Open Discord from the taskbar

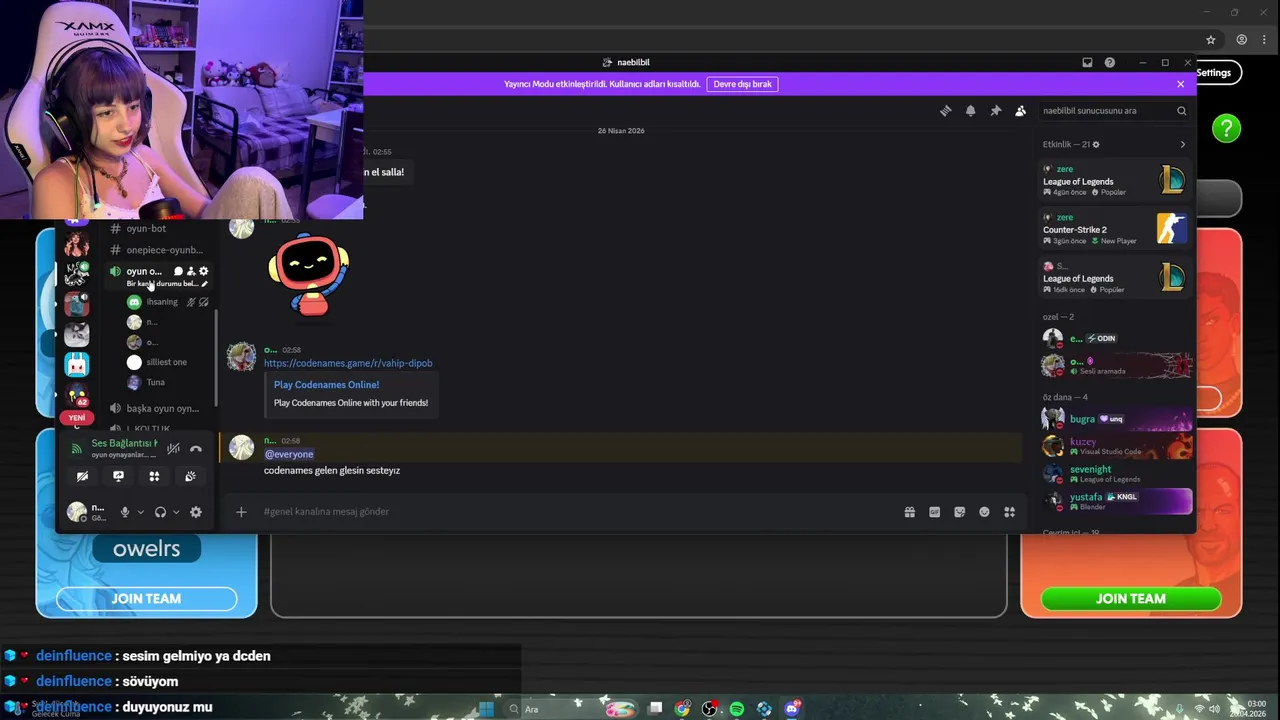click(x=792, y=709)
